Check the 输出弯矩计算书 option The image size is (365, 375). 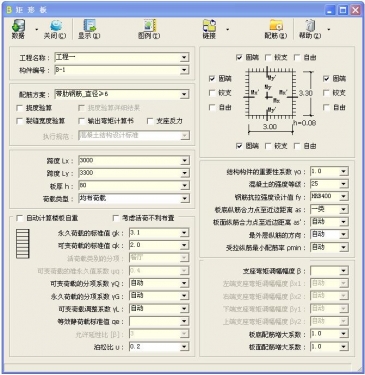81,121
